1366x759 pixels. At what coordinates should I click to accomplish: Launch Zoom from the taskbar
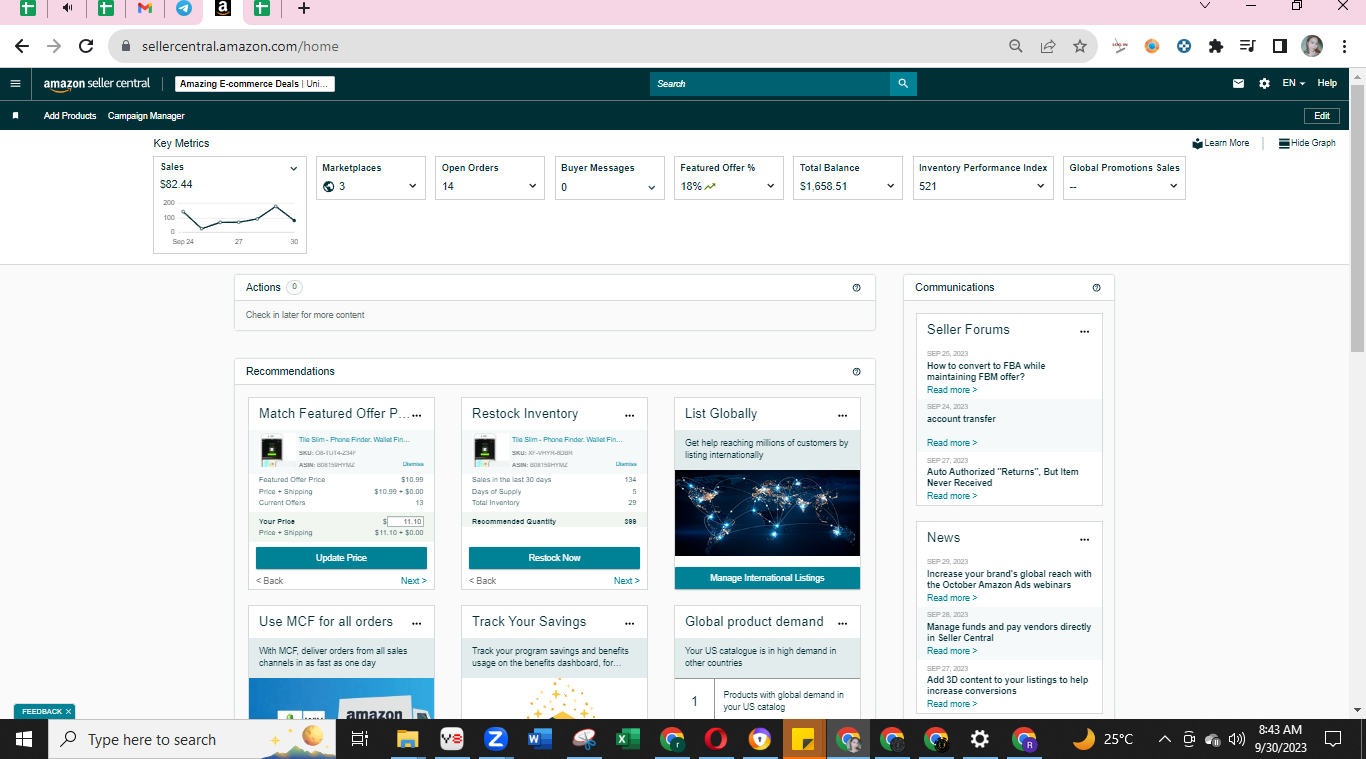495,740
